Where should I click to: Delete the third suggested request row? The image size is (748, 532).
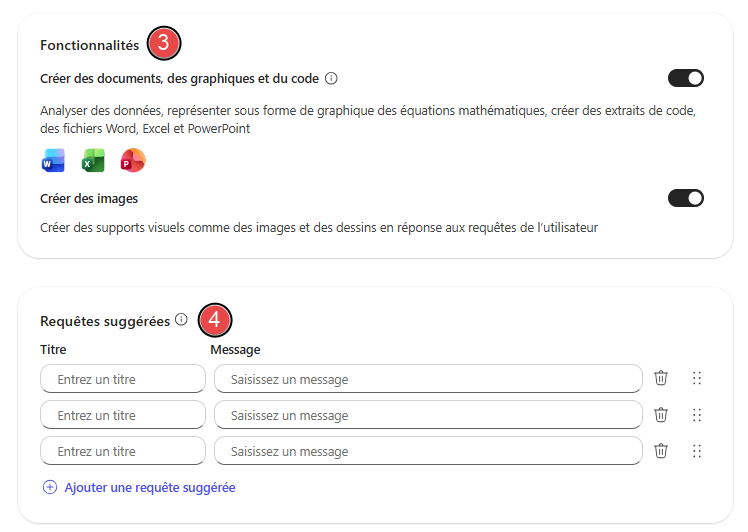(661, 450)
